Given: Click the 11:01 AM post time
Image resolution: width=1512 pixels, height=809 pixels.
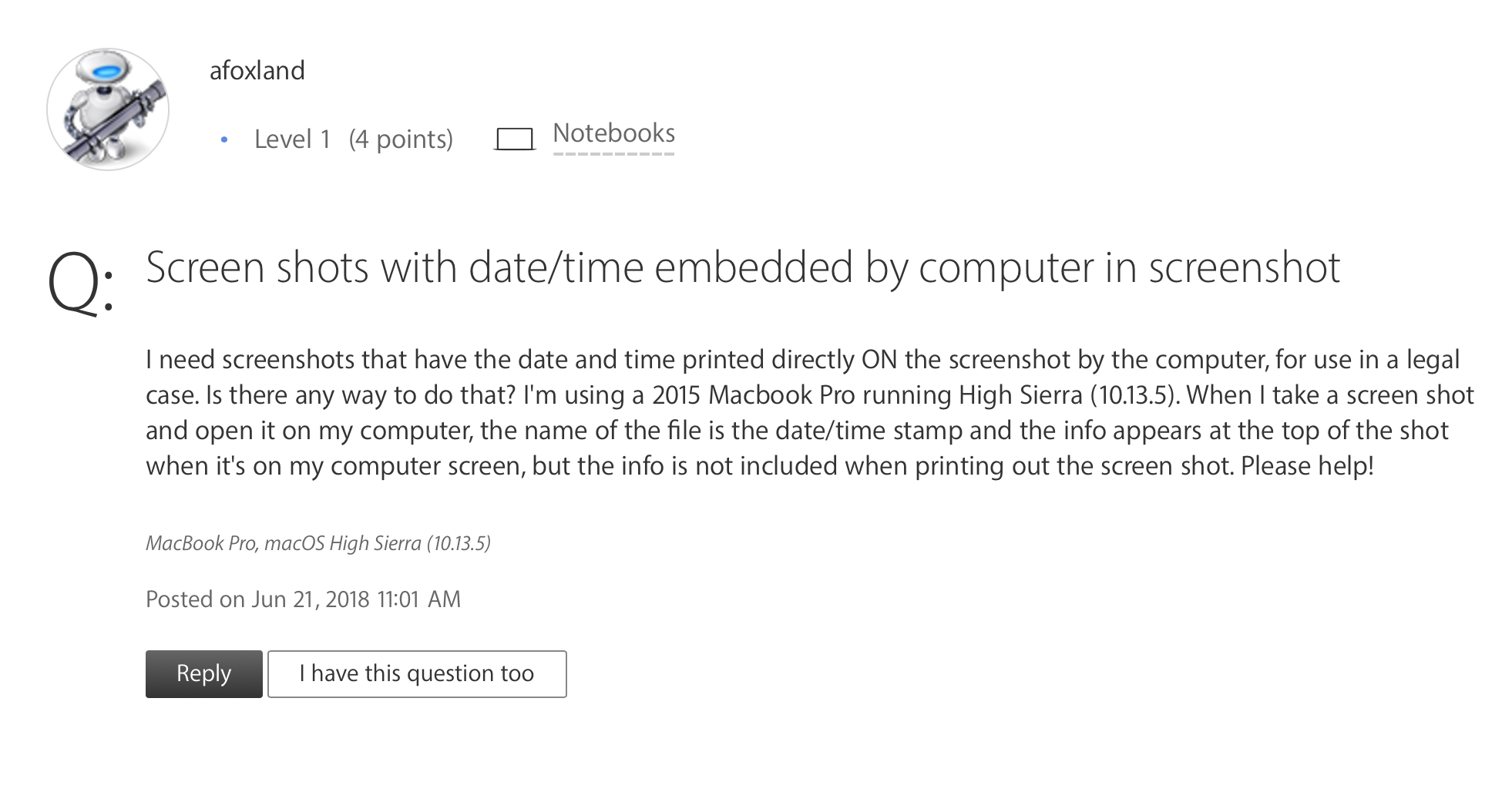Looking at the screenshot, I should (418, 599).
